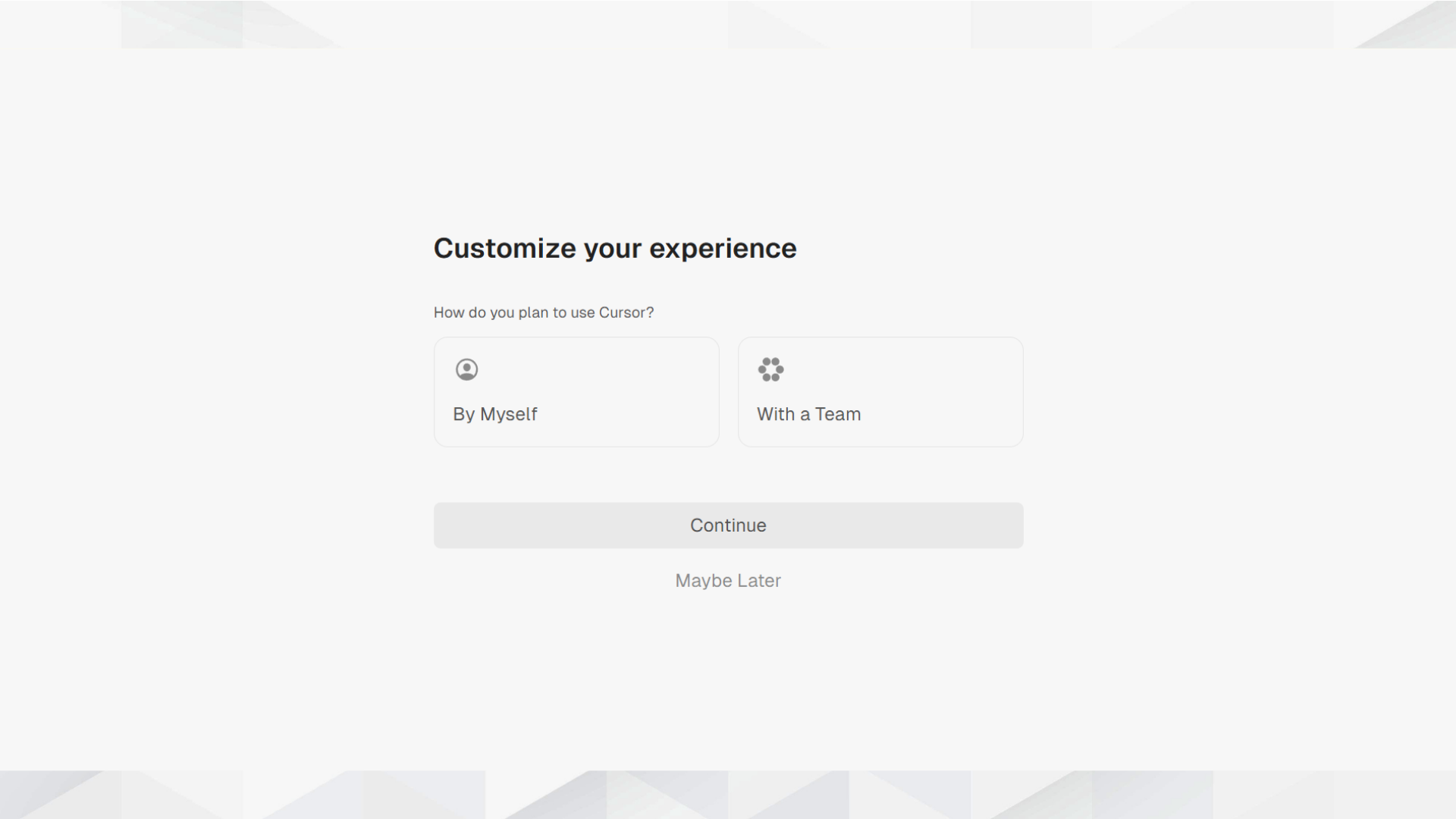Screen dimensions: 1456x819
Task: Choose the With a Team option card
Action: [880, 392]
